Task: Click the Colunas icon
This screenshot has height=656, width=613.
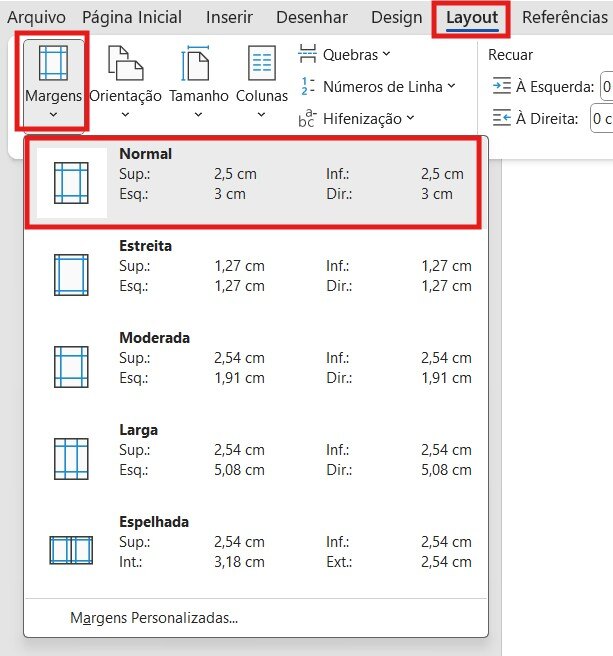Action: (x=261, y=65)
